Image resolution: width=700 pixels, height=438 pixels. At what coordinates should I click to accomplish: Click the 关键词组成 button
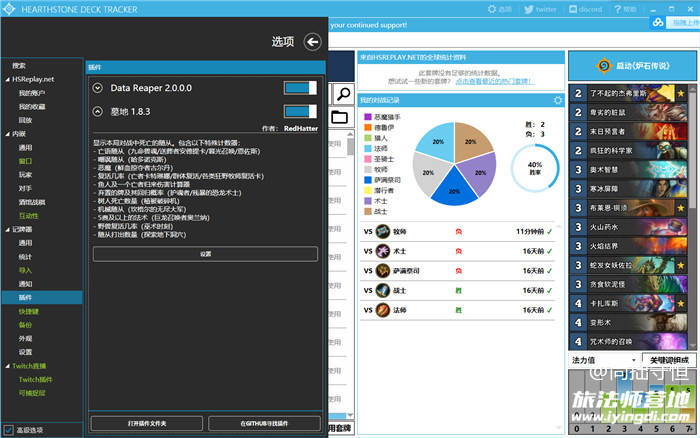pyautogui.click(x=669, y=360)
